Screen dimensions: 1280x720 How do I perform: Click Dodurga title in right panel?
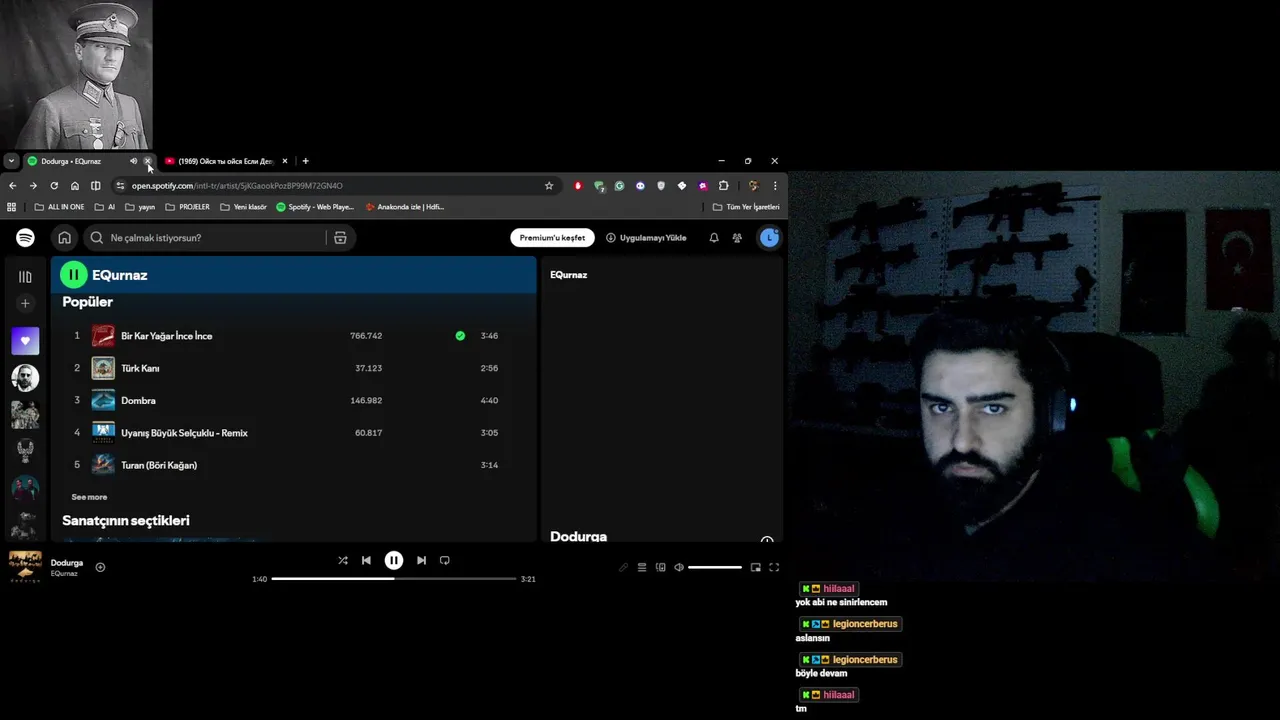click(x=578, y=537)
